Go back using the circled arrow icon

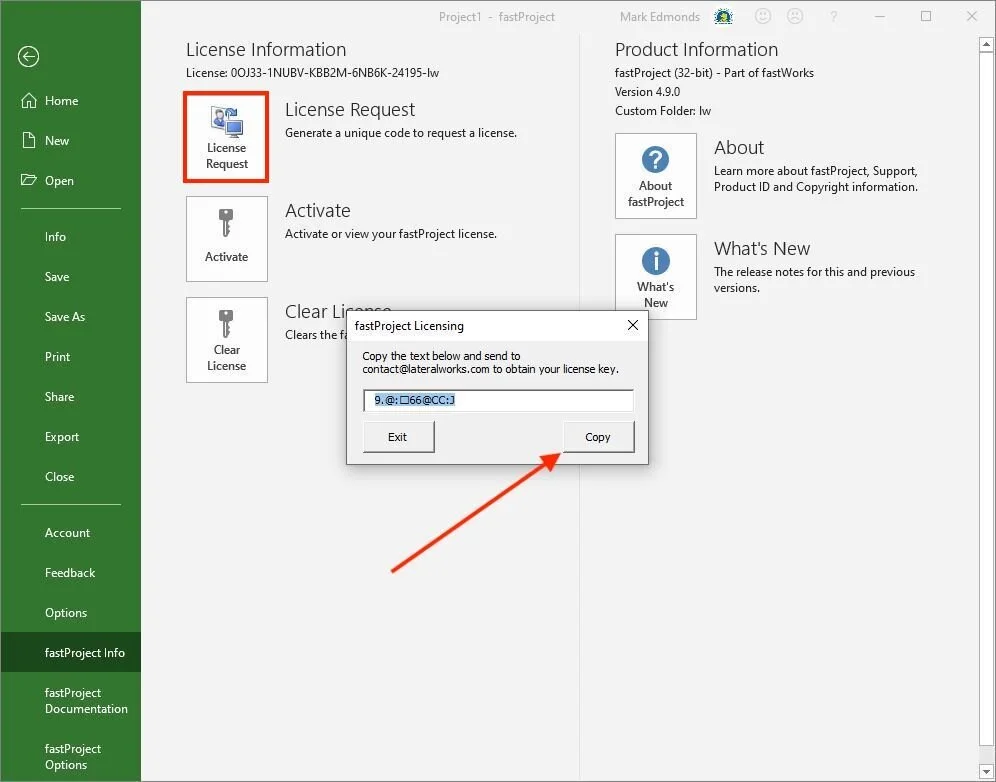point(28,57)
